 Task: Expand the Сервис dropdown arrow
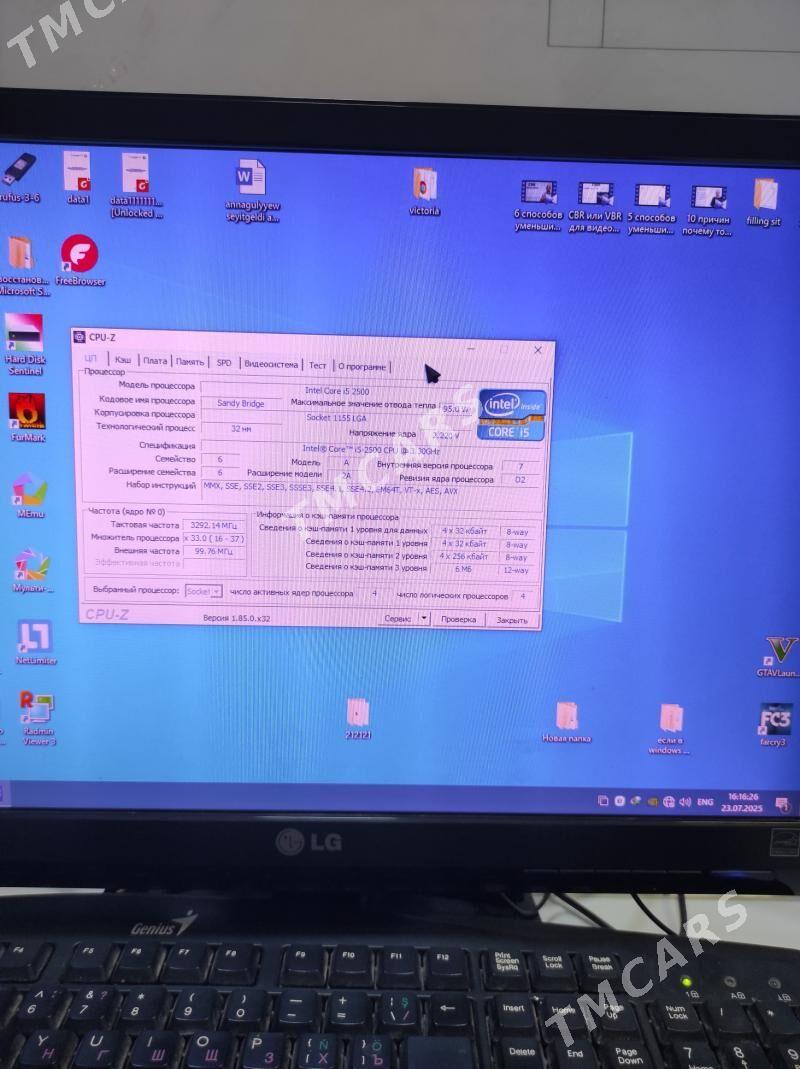(x=424, y=618)
